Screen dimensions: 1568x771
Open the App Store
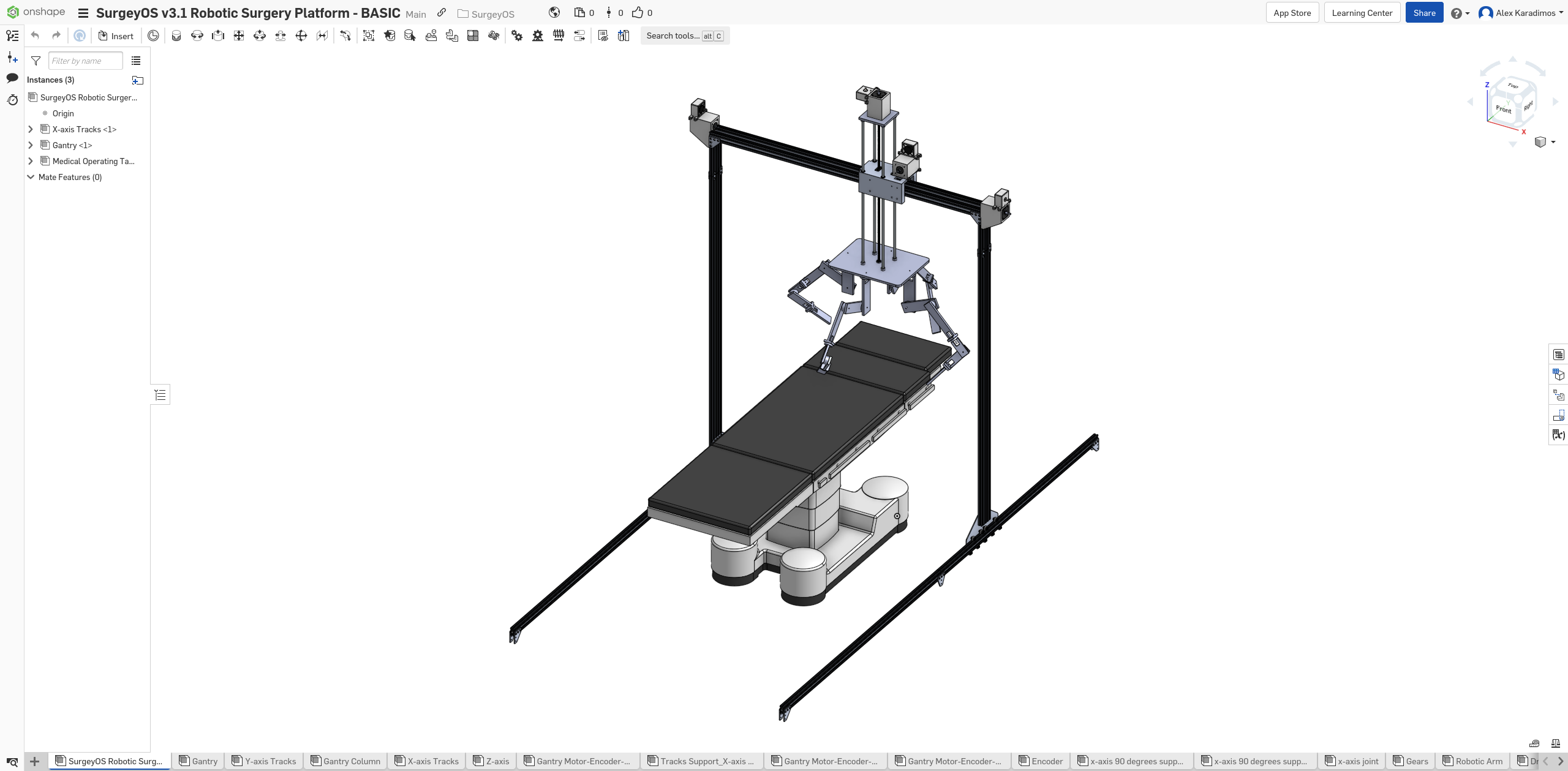tap(1292, 13)
